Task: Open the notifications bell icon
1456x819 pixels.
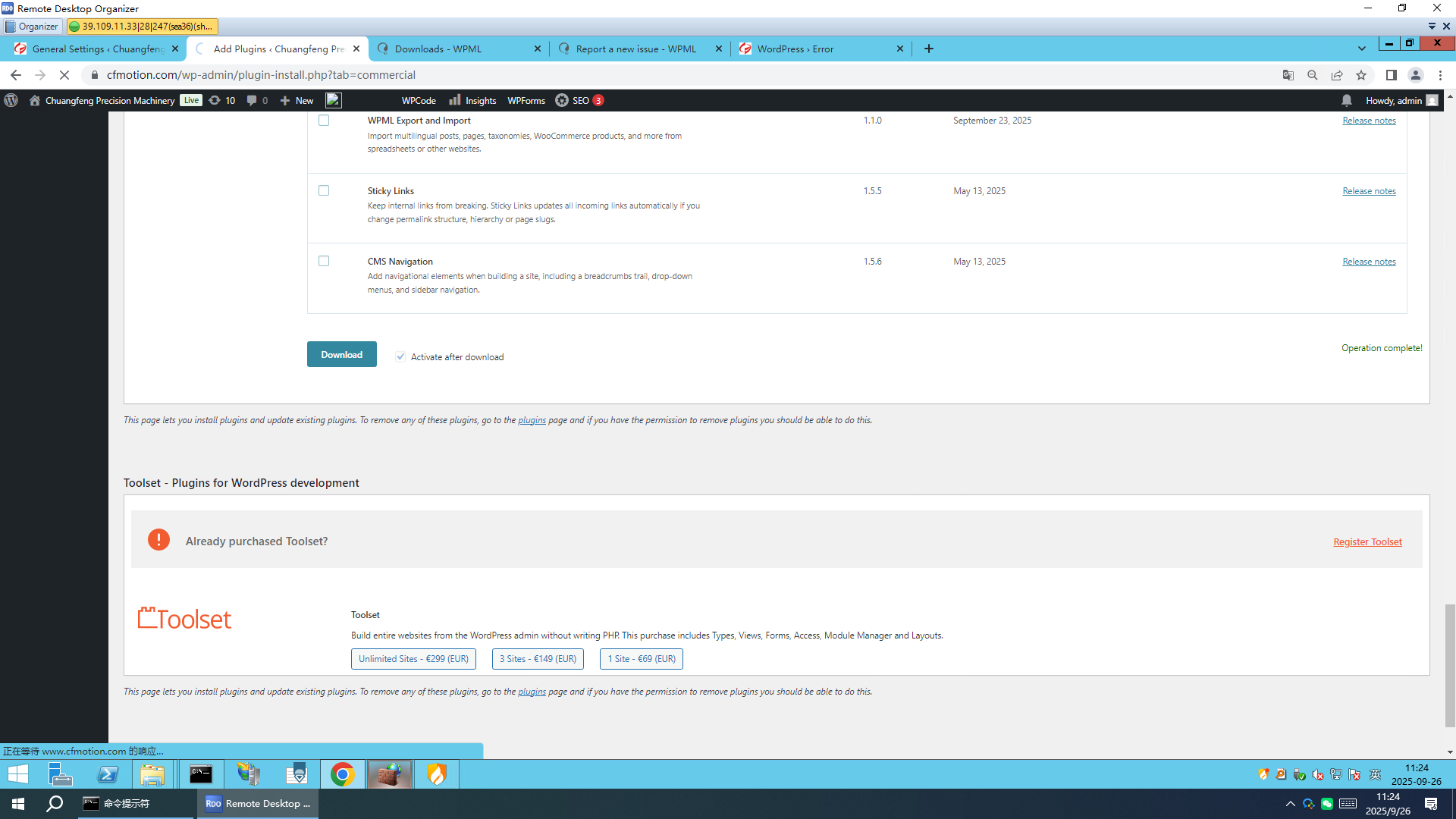Action: tap(1346, 100)
